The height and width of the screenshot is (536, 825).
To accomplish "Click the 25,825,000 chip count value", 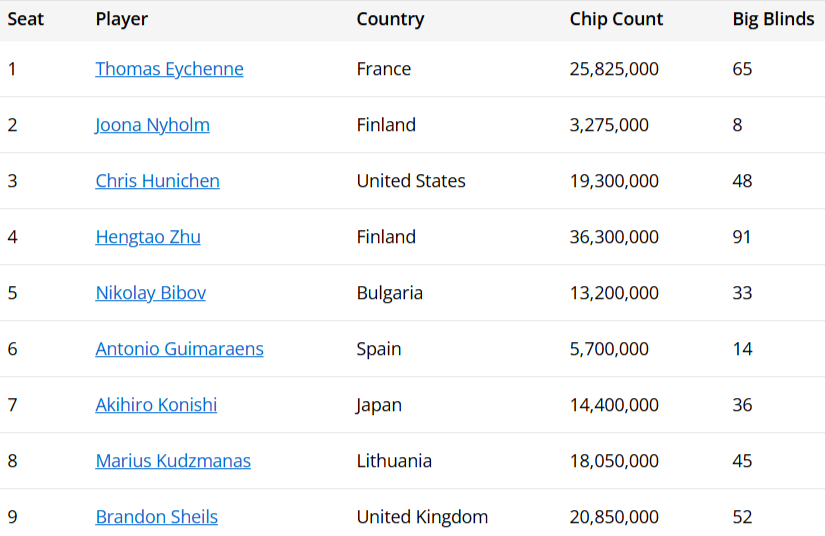I will click(614, 69).
